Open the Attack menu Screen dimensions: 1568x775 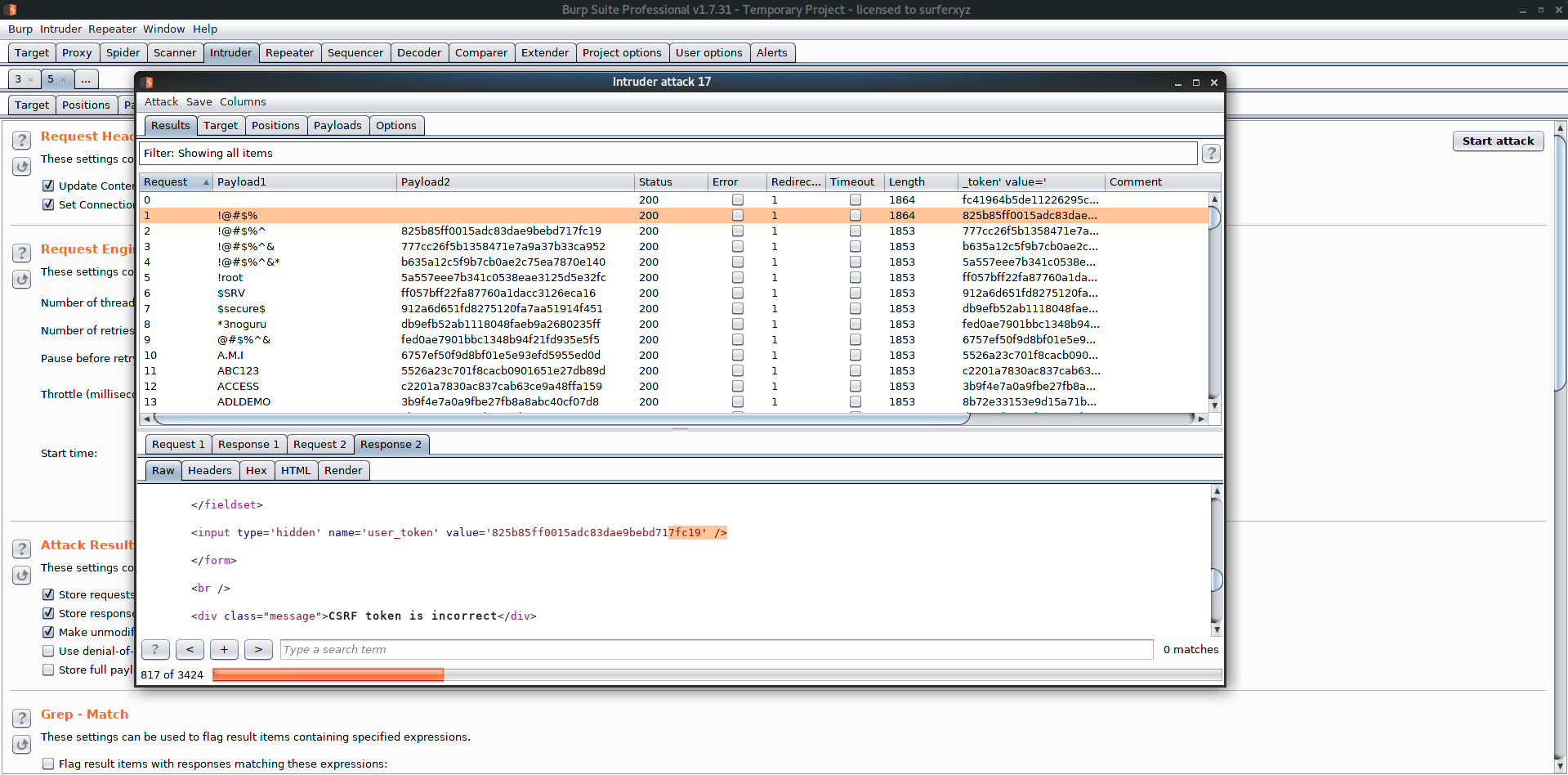[161, 101]
